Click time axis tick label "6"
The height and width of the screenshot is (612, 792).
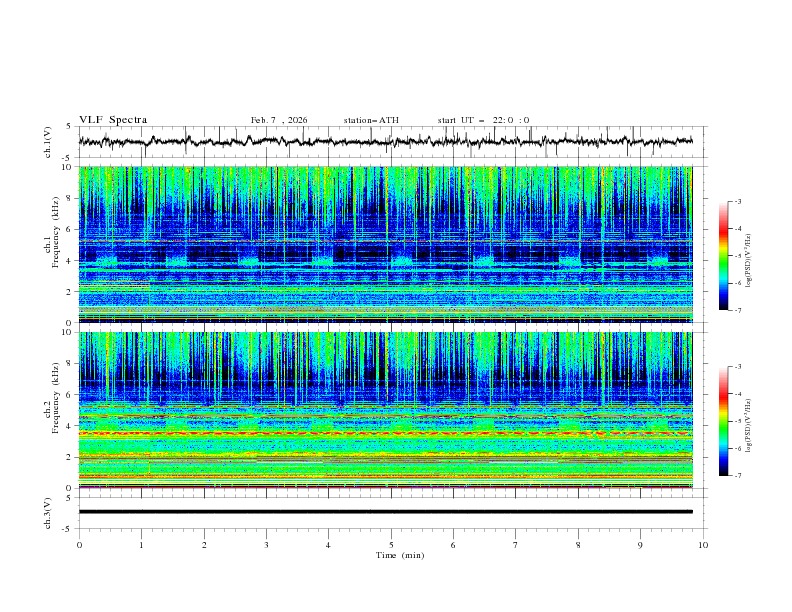pos(454,545)
